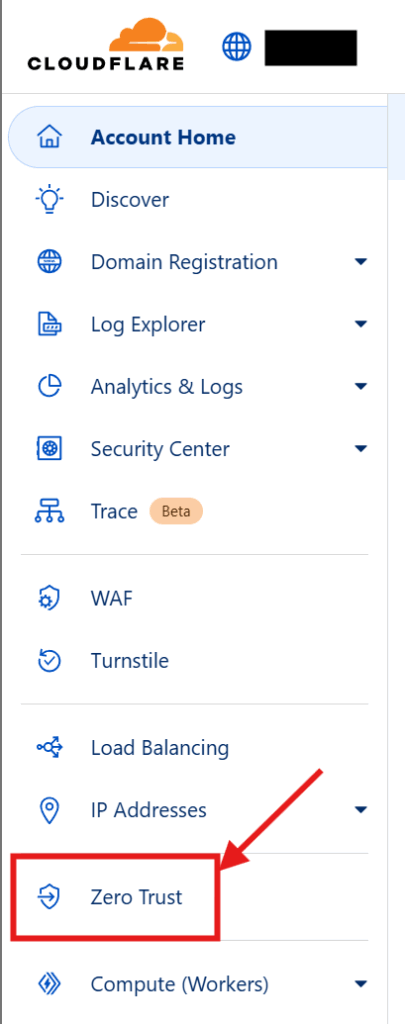Click the Log Explorer document icon

(x=50, y=325)
